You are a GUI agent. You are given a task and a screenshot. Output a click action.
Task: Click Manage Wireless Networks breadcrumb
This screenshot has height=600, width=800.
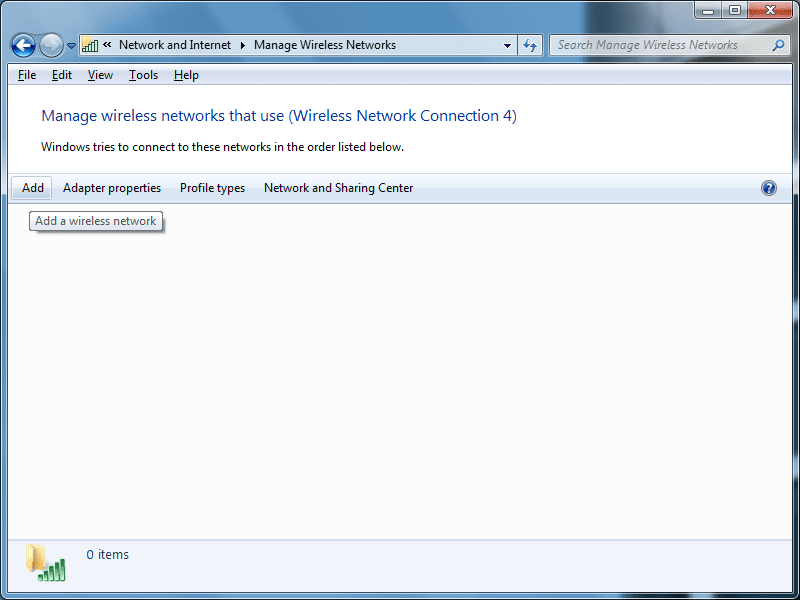click(325, 45)
